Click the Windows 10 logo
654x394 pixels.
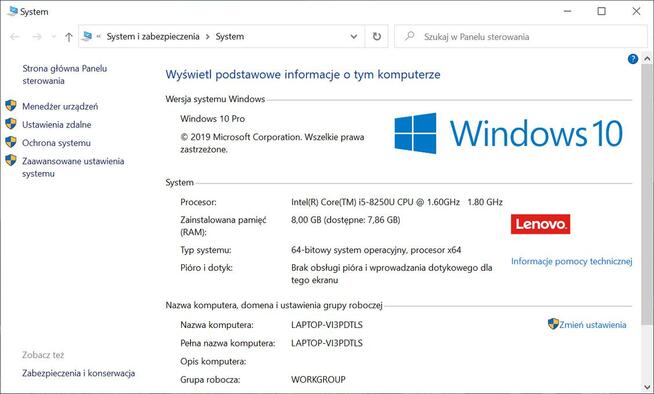tap(508, 133)
